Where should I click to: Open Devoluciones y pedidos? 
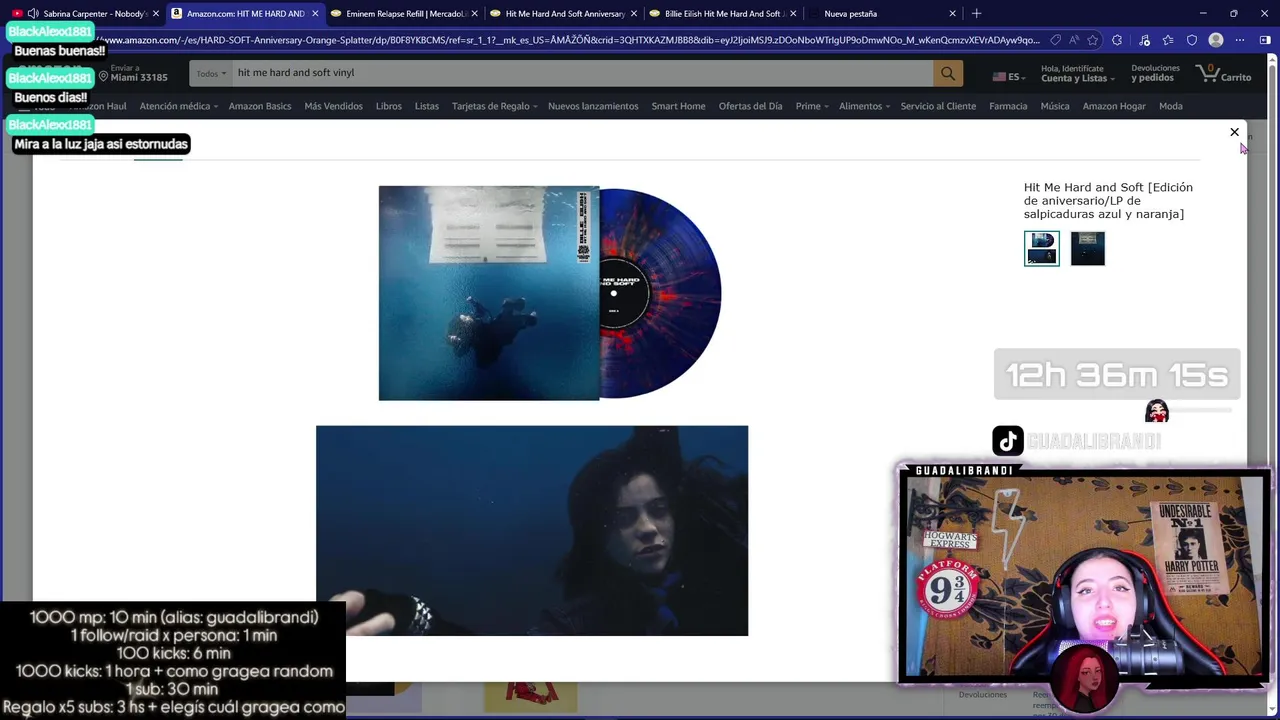1155,73
